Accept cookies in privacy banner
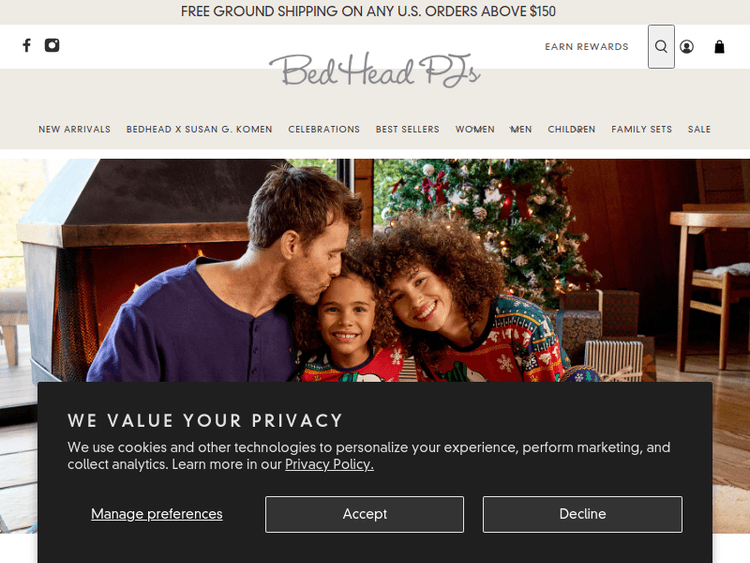 [364, 514]
